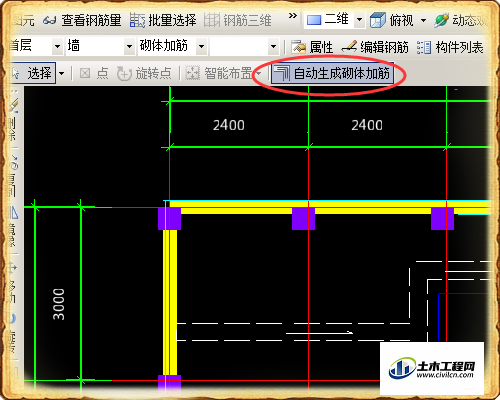Click the 编辑钢筋 pencil icon
The image size is (500, 400).
(x=349, y=47)
